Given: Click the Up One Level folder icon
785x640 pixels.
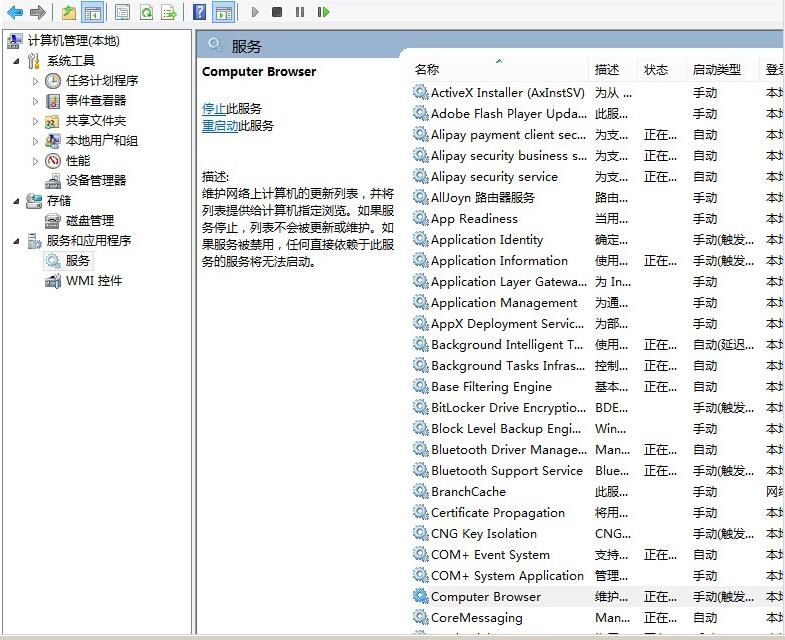Looking at the screenshot, I should pyautogui.click(x=68, y=12).
